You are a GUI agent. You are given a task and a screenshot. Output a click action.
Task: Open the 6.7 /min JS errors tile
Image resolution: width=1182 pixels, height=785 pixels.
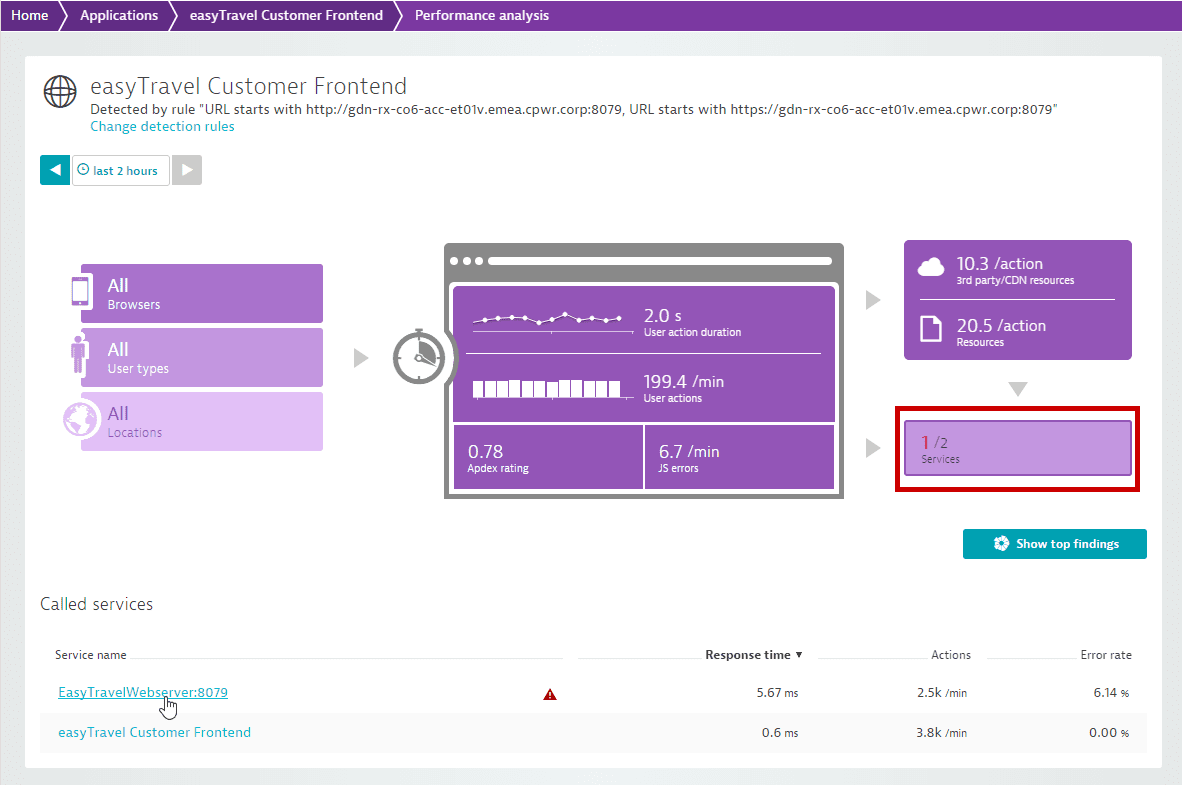coord(740,457)
